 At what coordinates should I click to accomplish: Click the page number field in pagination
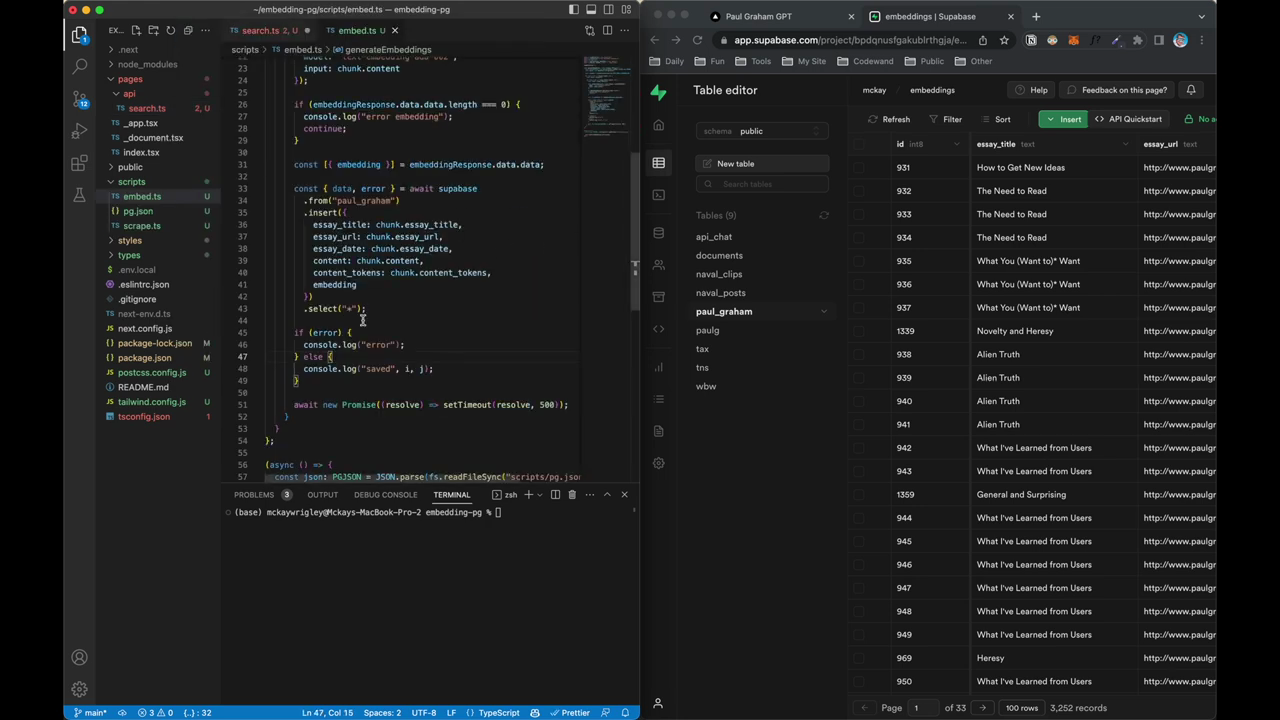pyautogui.click(x=923, y=708)
